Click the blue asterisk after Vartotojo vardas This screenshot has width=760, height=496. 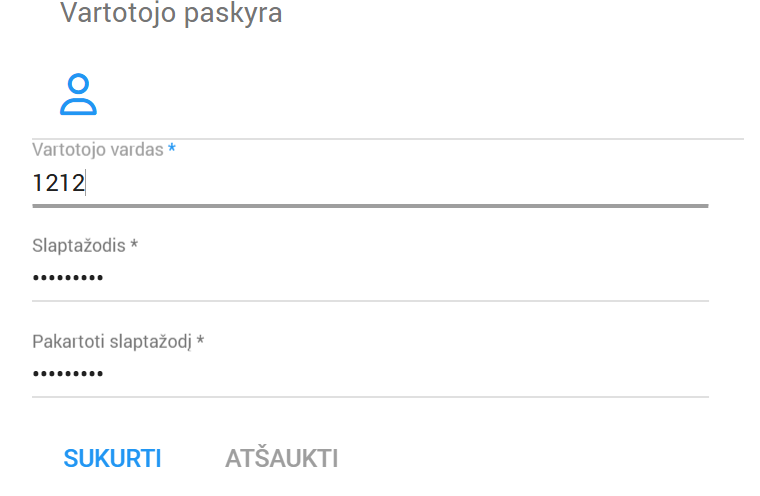coord(172,149)
